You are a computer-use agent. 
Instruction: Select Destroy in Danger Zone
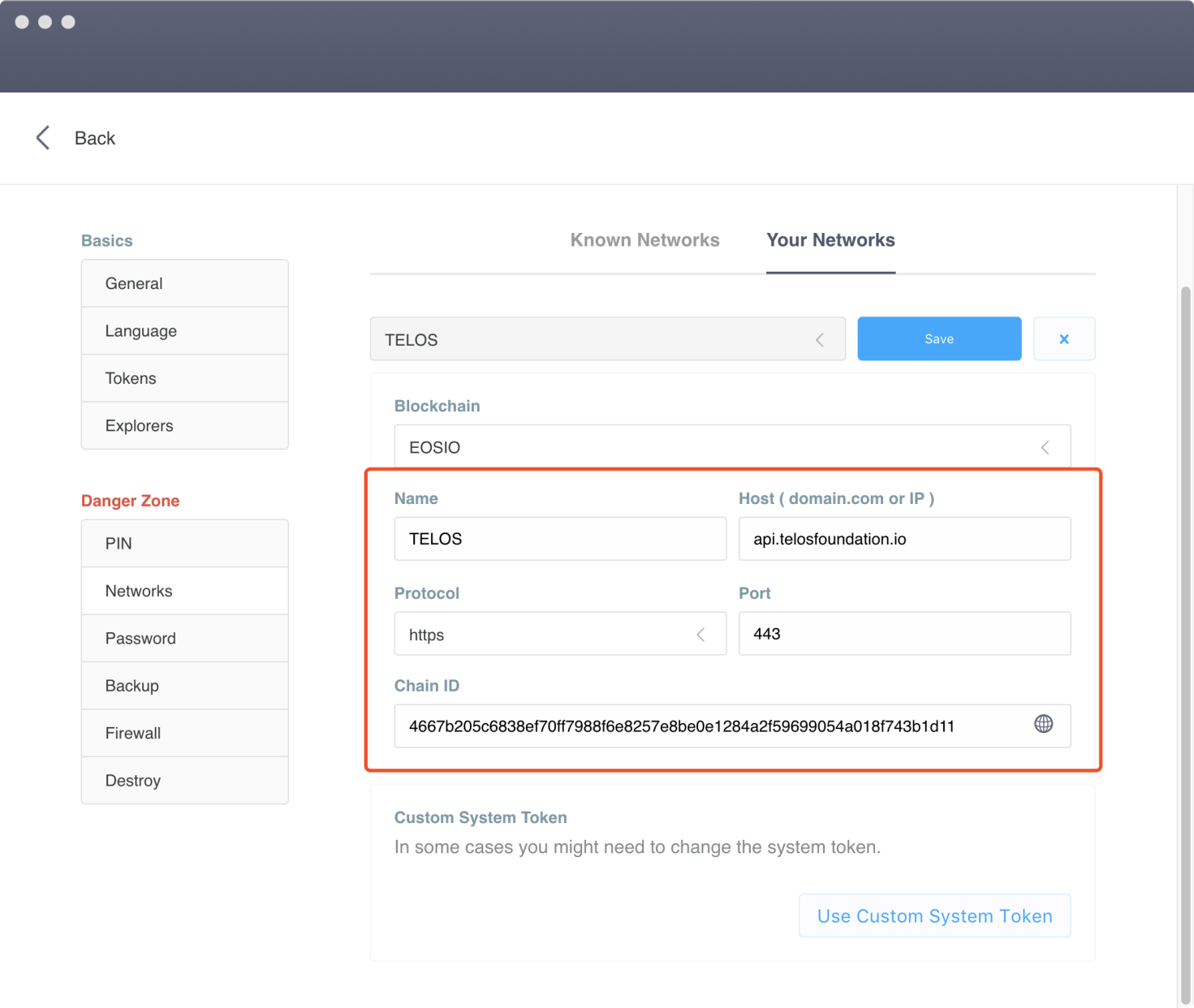point(185,780)
